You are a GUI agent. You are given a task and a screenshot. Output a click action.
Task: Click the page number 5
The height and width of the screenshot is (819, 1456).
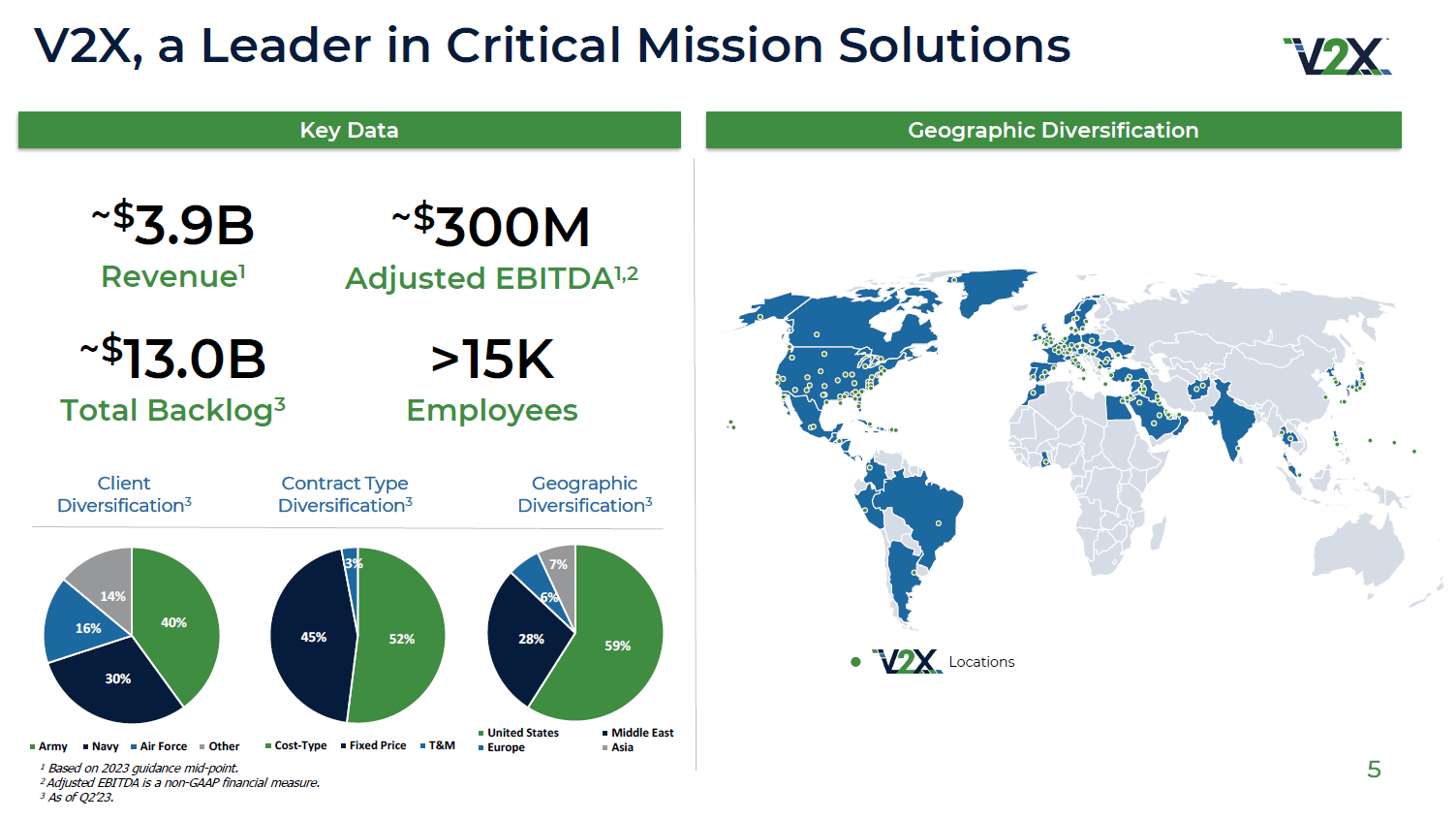1374,770
